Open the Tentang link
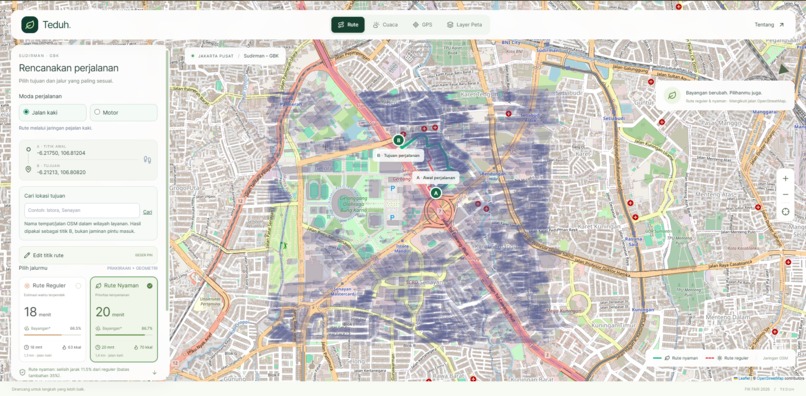This screenshot has height=396, width=806. (770, 25)
